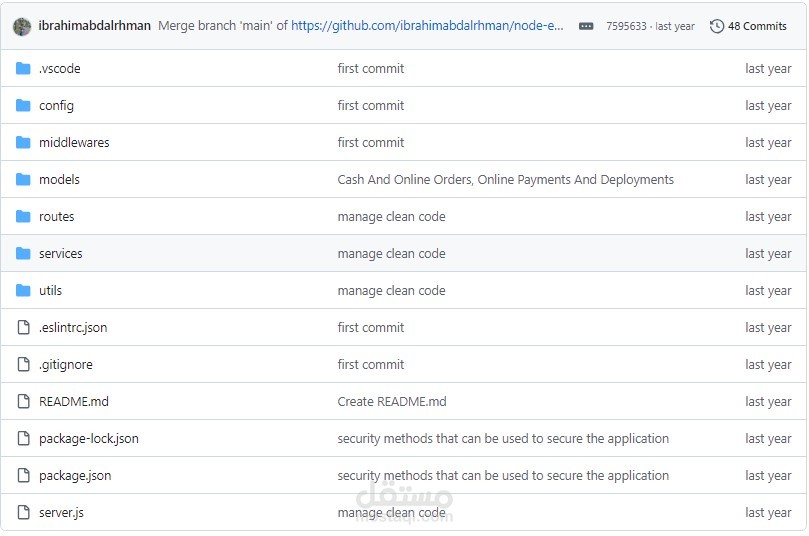The image size is (809, 536).
Task: Open the routes folder
Action: [x=57, y=217]
